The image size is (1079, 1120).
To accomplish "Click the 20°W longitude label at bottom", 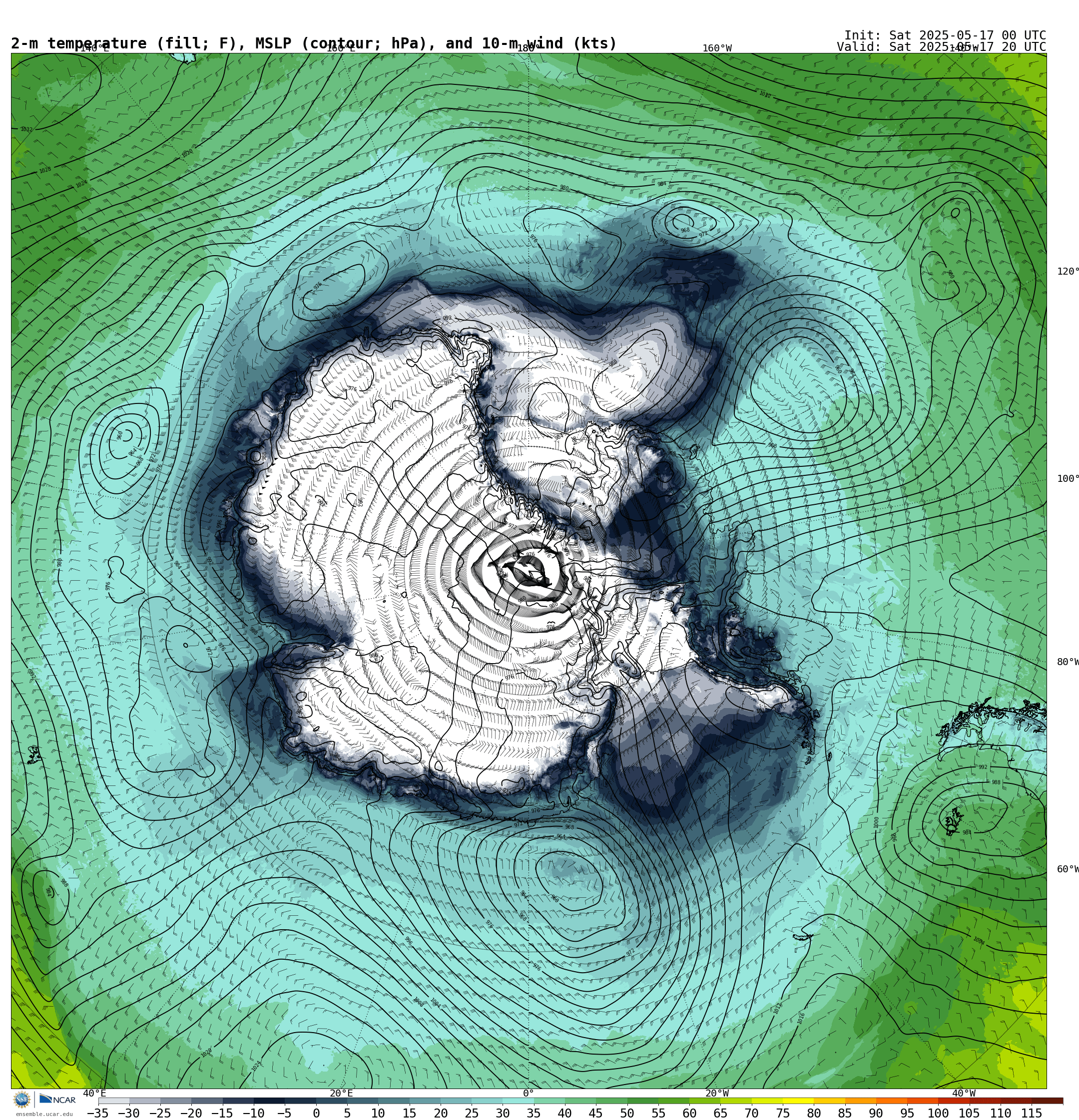I will pos(717,1094).
